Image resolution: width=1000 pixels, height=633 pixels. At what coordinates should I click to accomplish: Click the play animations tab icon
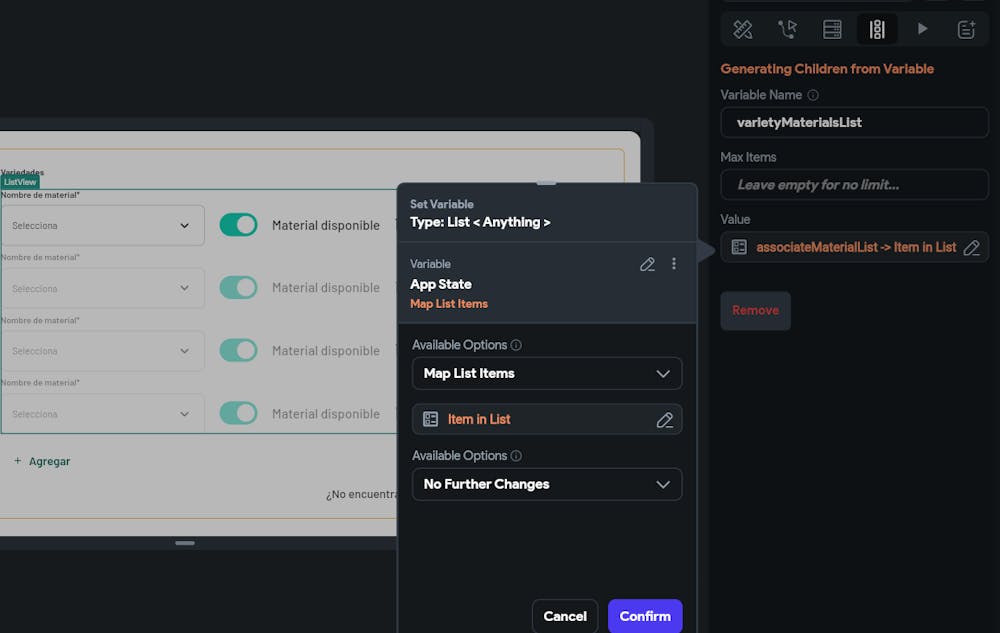pos(922,29)
